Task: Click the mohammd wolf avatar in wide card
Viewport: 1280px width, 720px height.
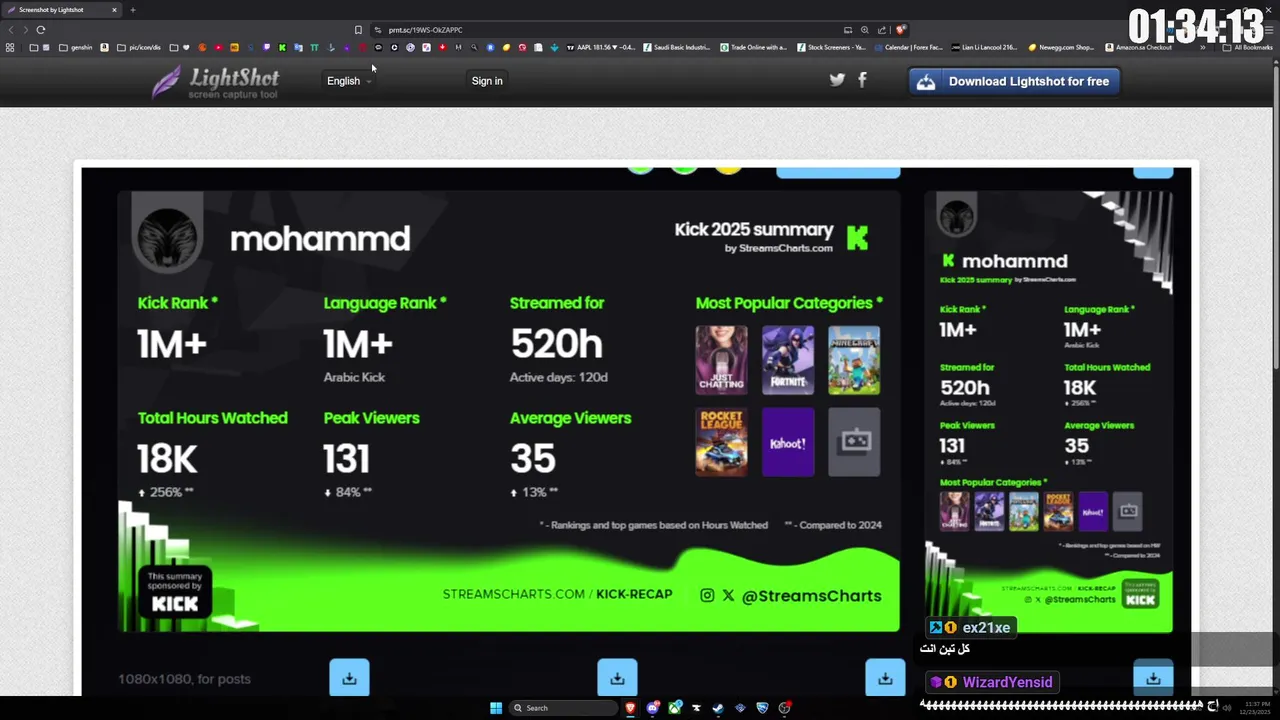Action: point(167,239)
